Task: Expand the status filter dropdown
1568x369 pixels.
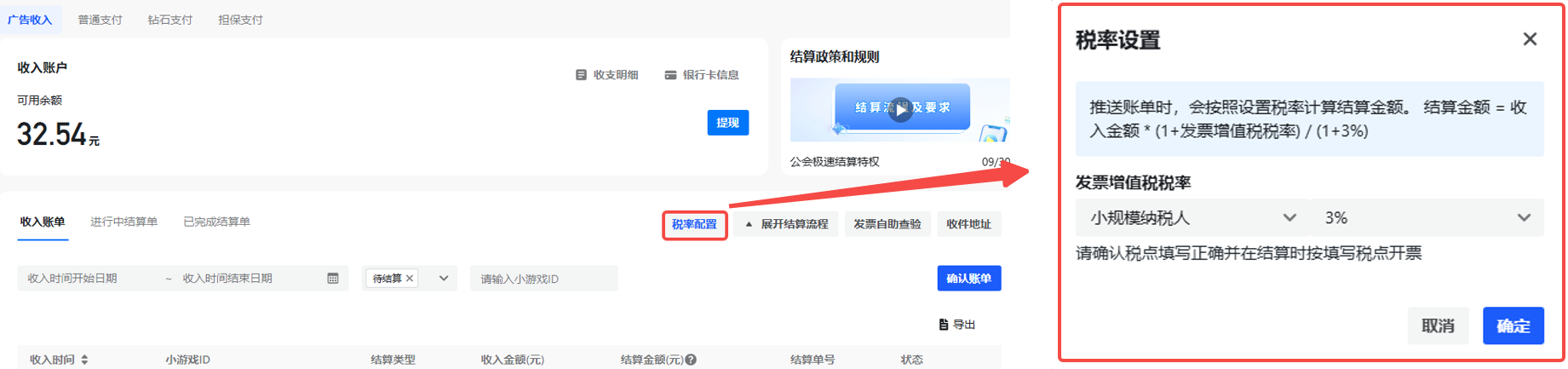Action: click(444, 279)
